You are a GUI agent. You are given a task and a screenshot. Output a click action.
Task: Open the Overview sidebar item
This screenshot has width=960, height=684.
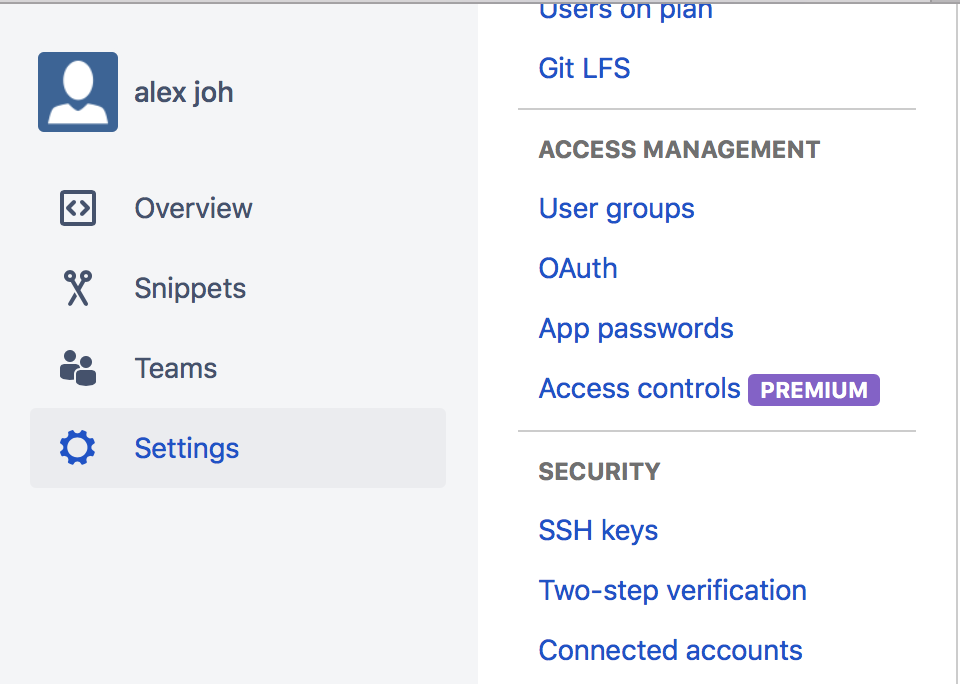click(x=193, y=208)
